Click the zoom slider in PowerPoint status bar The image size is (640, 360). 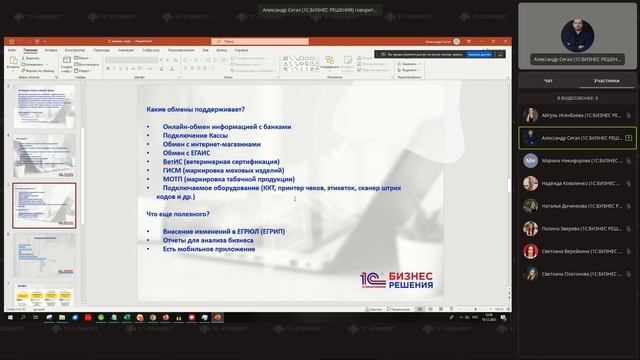(x=476, y=309)
